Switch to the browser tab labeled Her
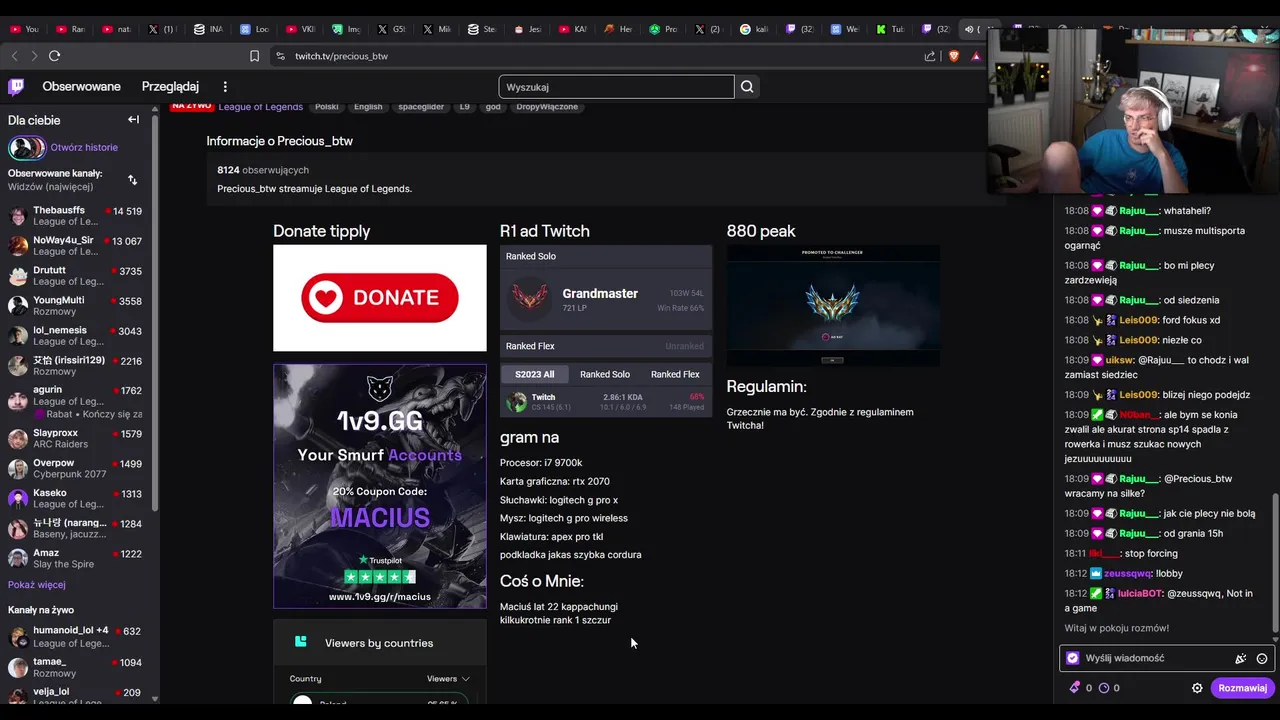 (618, 29)
